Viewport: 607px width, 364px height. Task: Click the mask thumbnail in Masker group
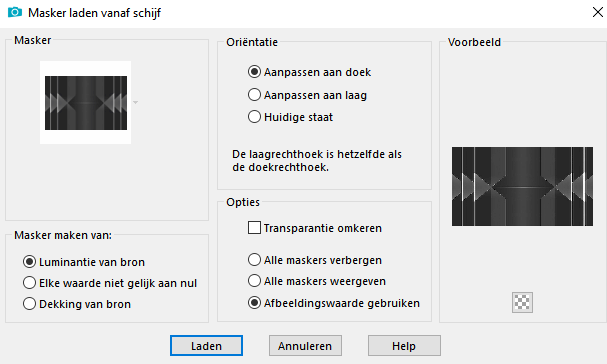(86, 103)
